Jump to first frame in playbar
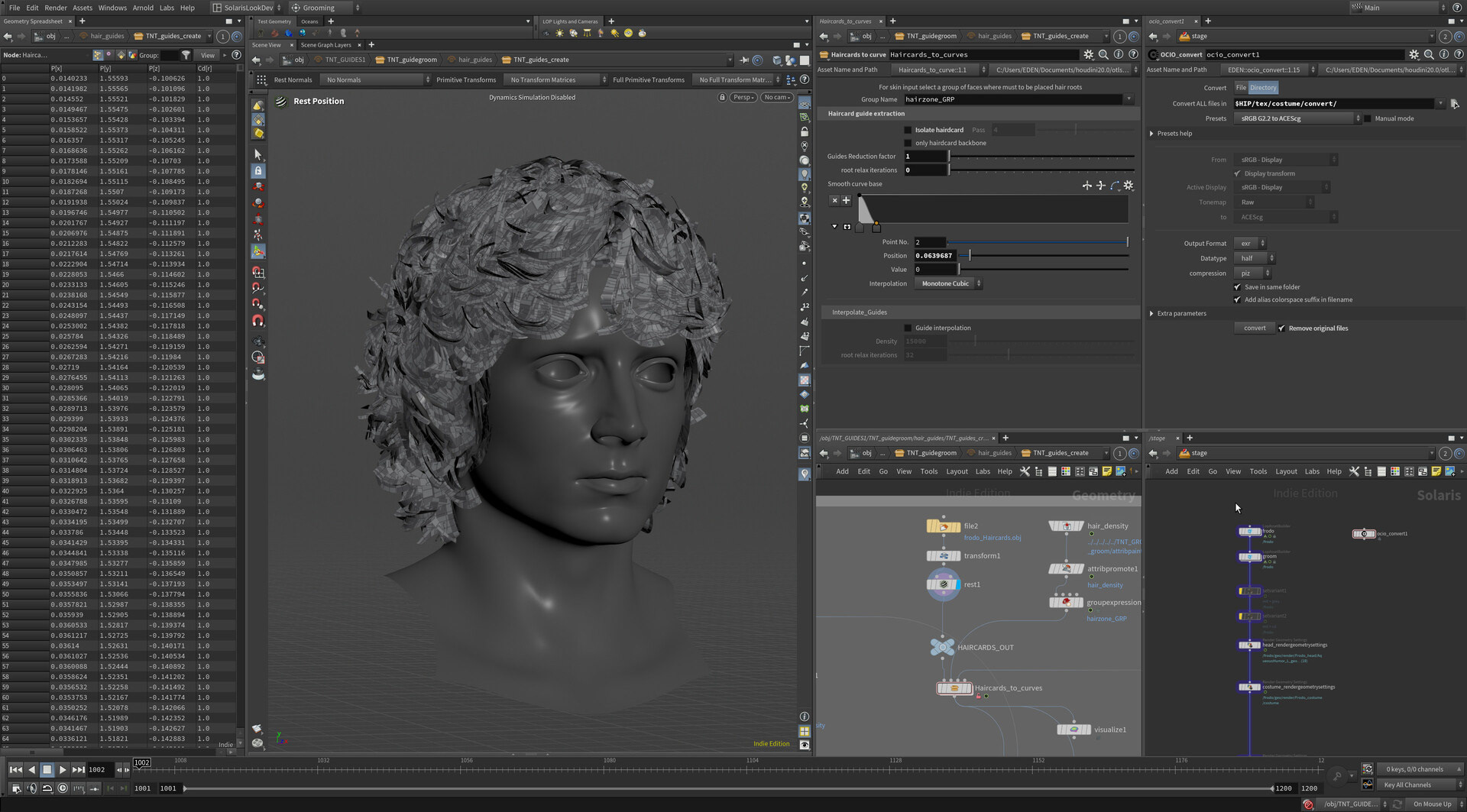Screen dimensions: 1467x812 [15, 770]
